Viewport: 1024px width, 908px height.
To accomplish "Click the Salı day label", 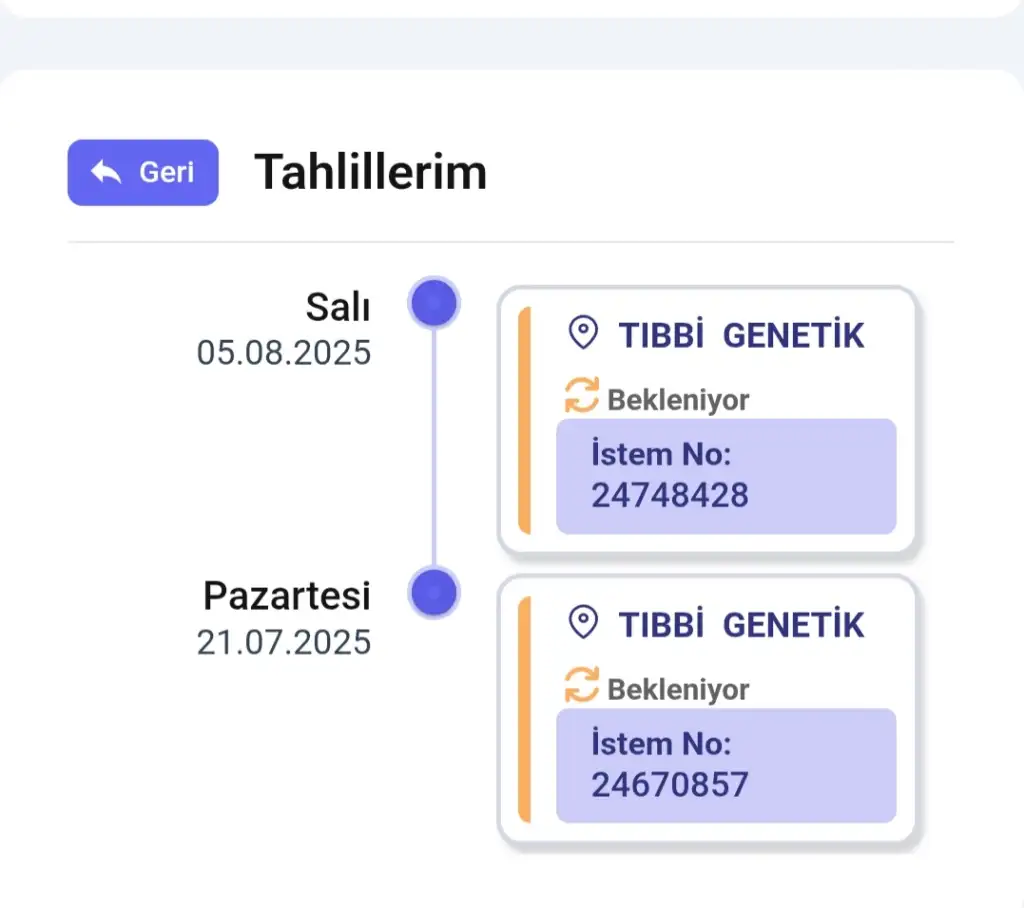I will [x=338, y=307].
